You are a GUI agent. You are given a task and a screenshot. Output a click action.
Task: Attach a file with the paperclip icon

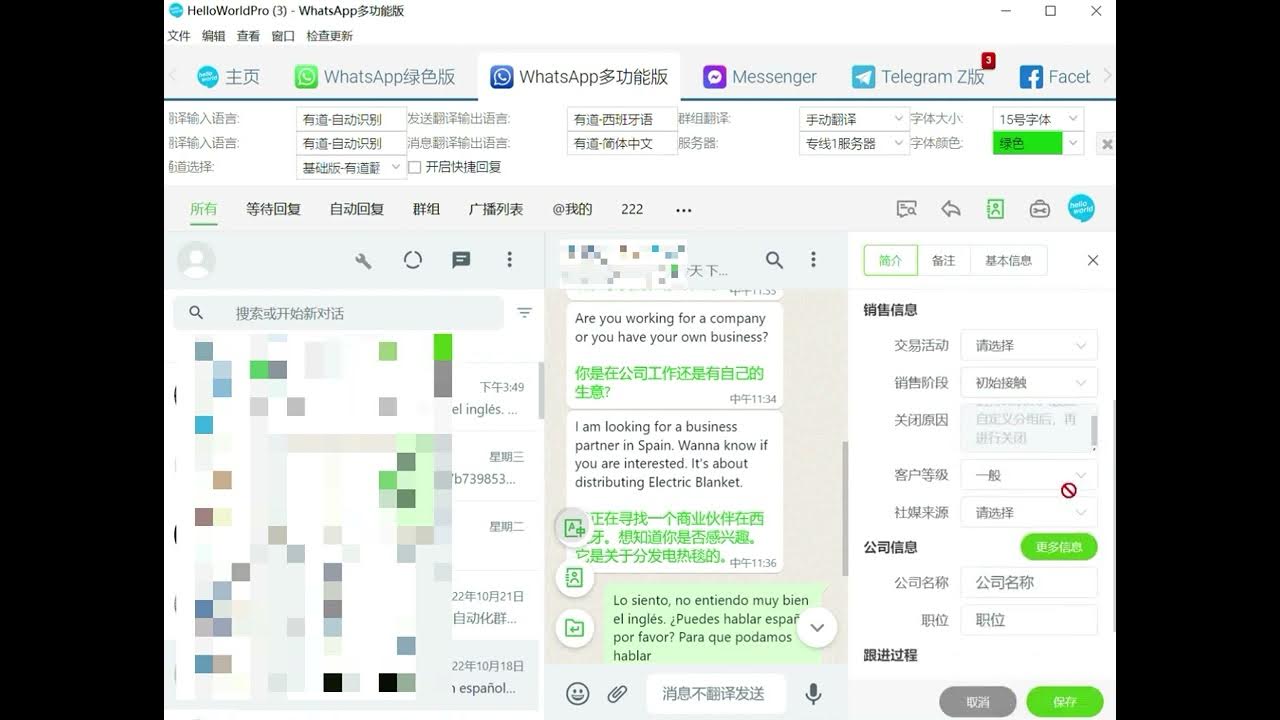(x=617, y=693)
